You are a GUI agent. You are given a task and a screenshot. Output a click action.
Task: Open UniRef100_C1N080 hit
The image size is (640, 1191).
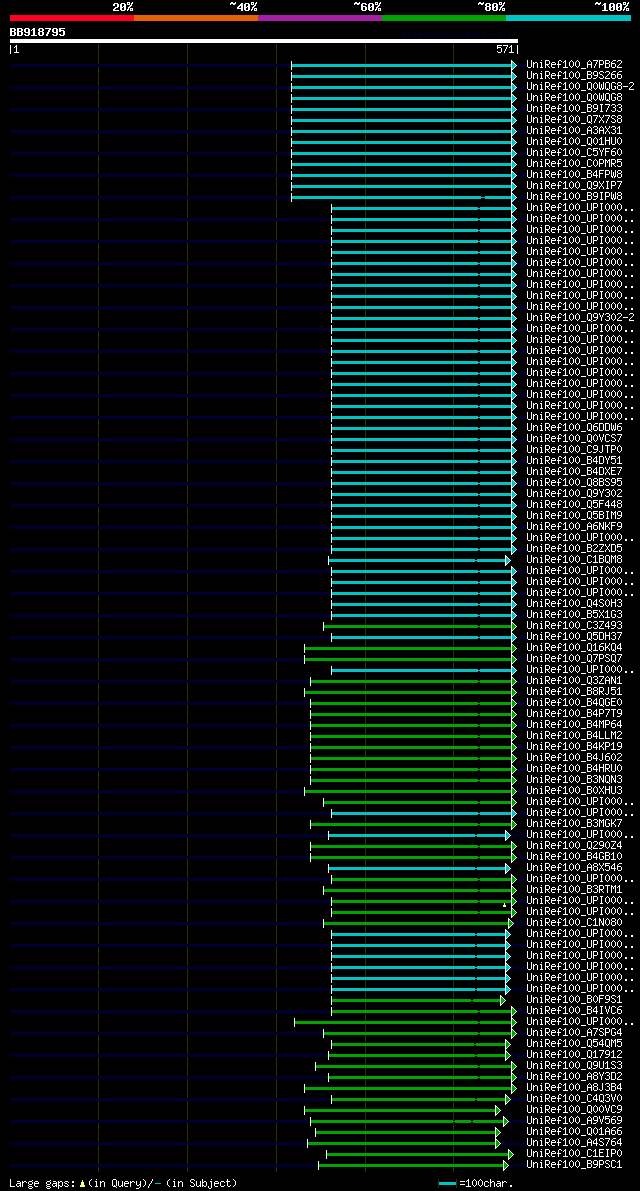pyautogui.click(x=574, y=923)
